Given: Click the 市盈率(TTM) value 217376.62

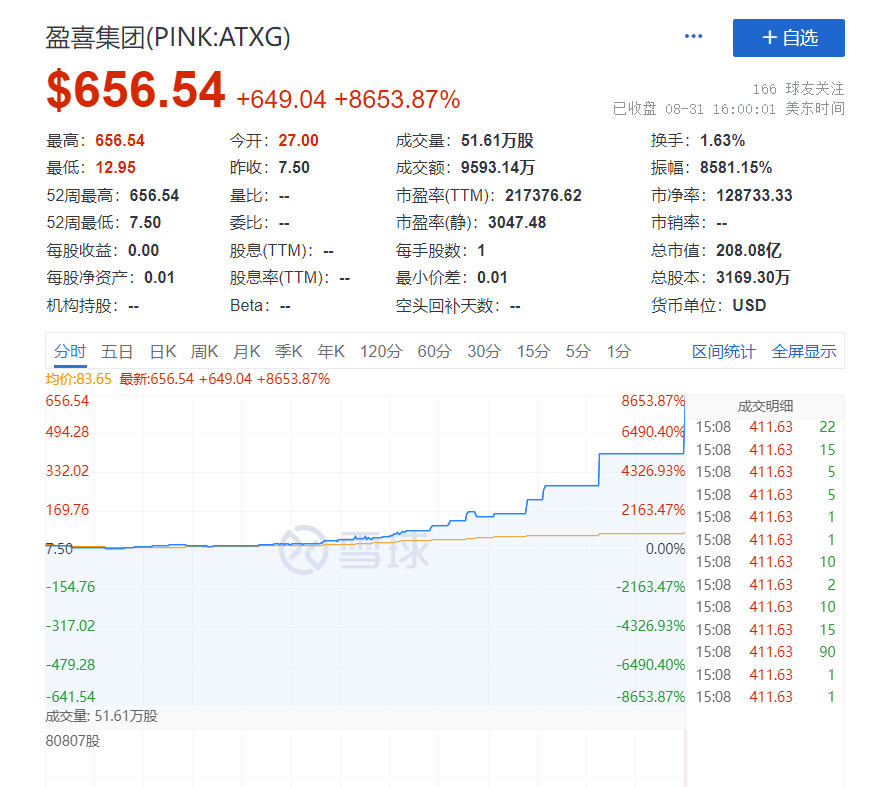Looking at the screenshot, I should pos(544,196).
